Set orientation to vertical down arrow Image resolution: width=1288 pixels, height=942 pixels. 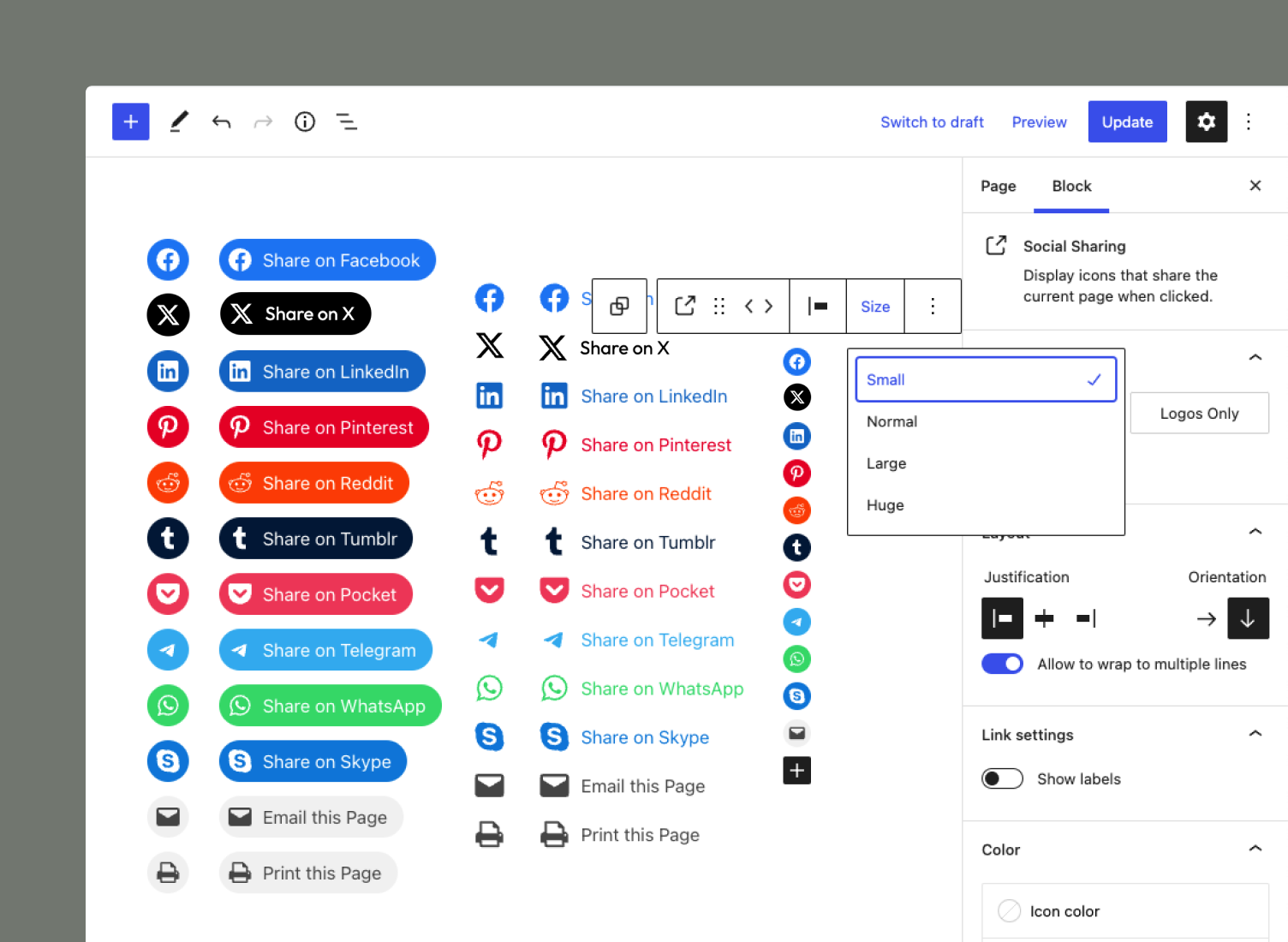pyautogui.click(x=1248, y=618)
